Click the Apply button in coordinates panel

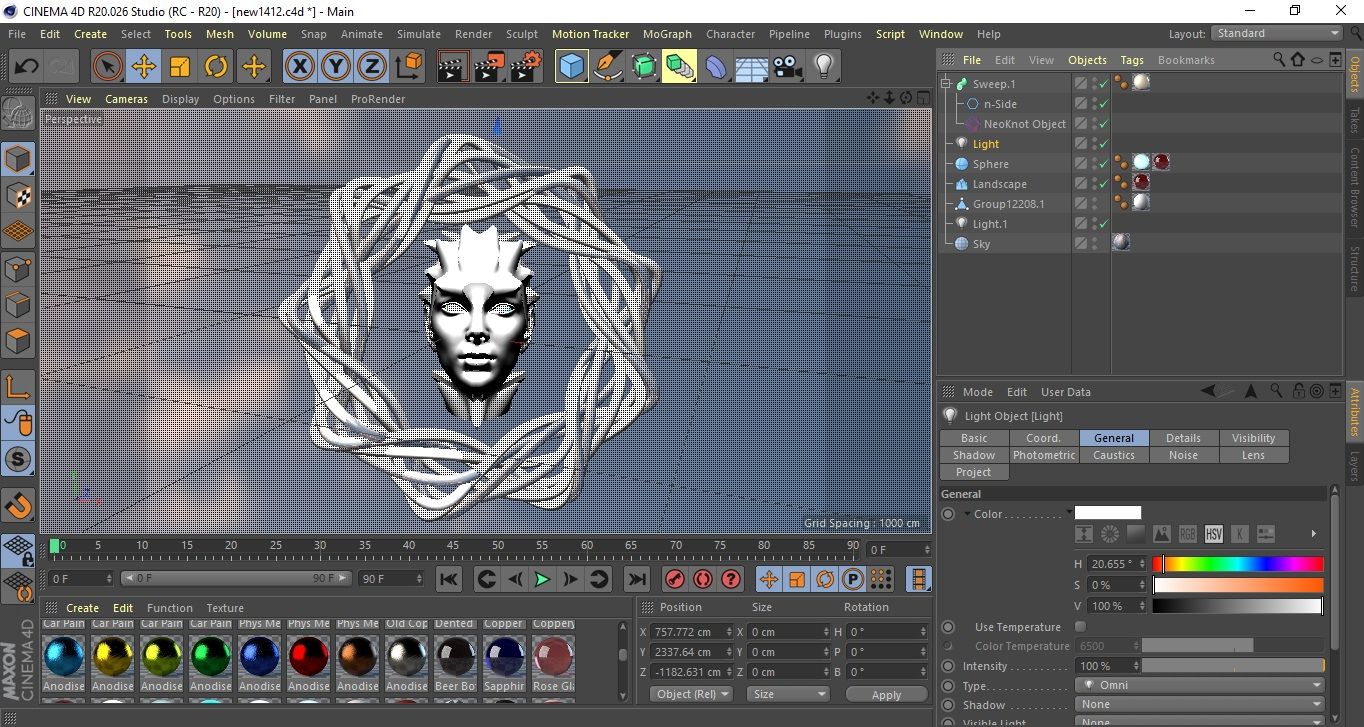886,694
